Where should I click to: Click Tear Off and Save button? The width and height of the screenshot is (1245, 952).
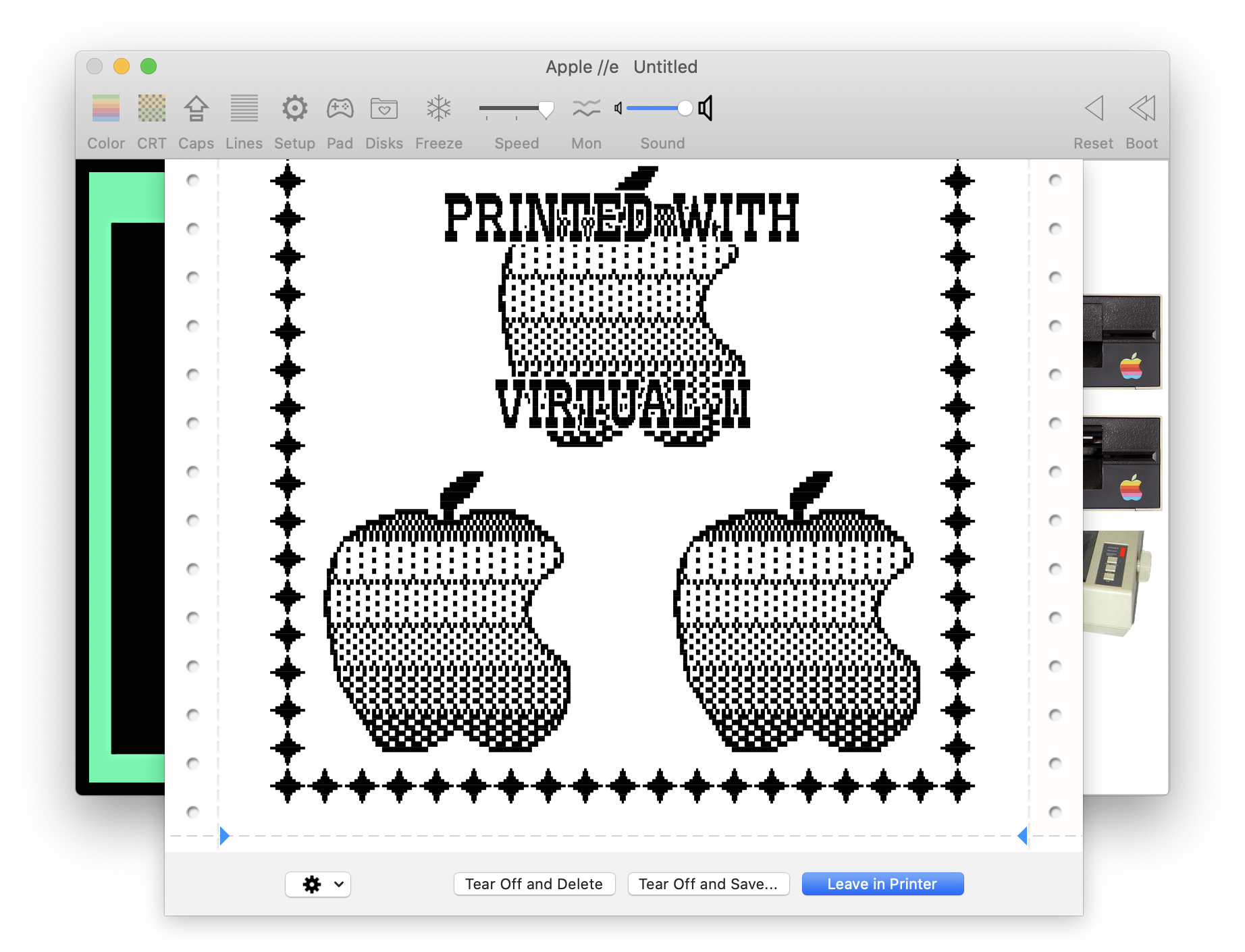pos(708,884)
